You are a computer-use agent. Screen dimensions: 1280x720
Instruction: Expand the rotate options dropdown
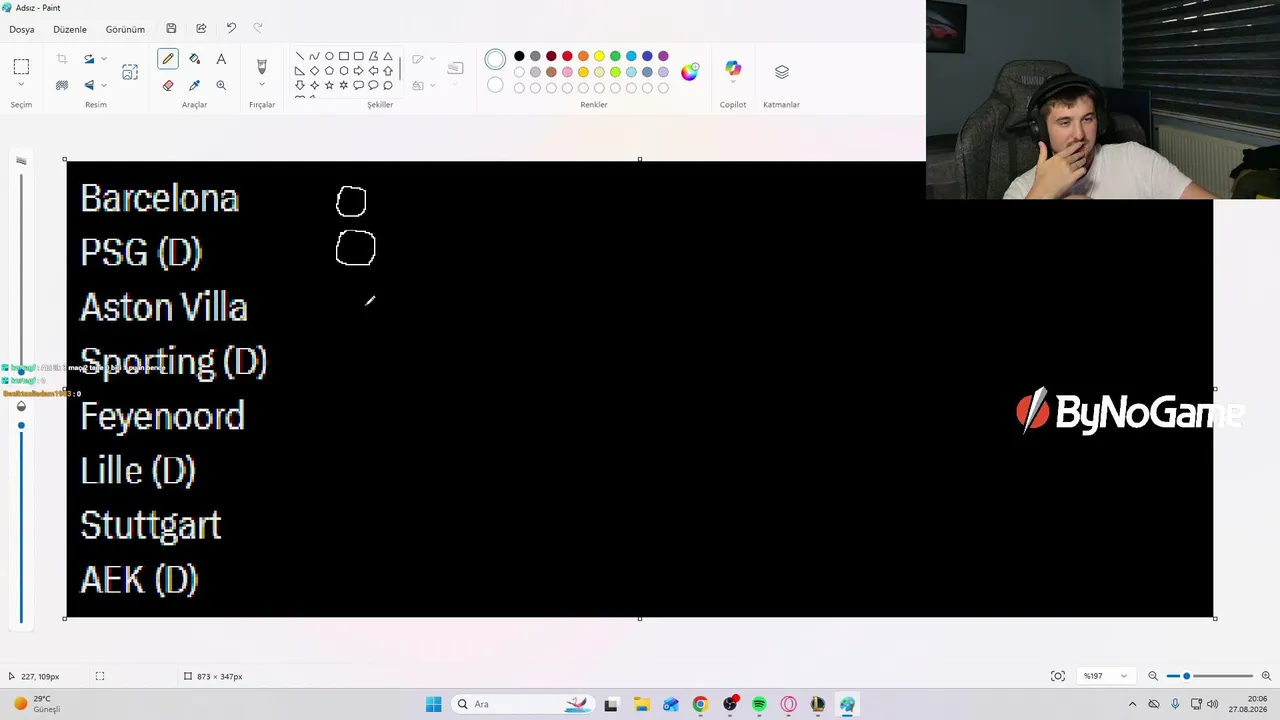point(103,60)
